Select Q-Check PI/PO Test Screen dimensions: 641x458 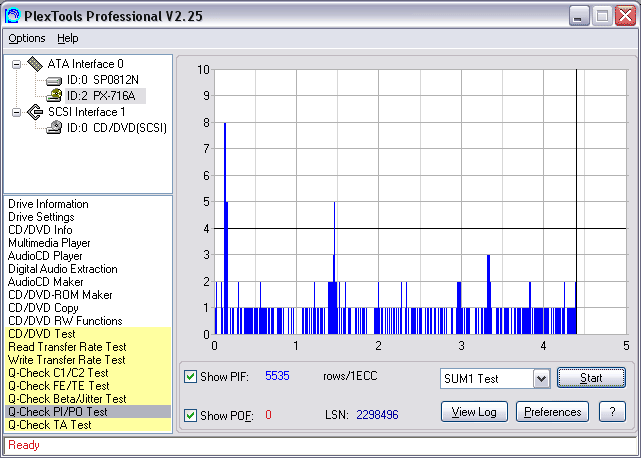click(x=88, y=412)
